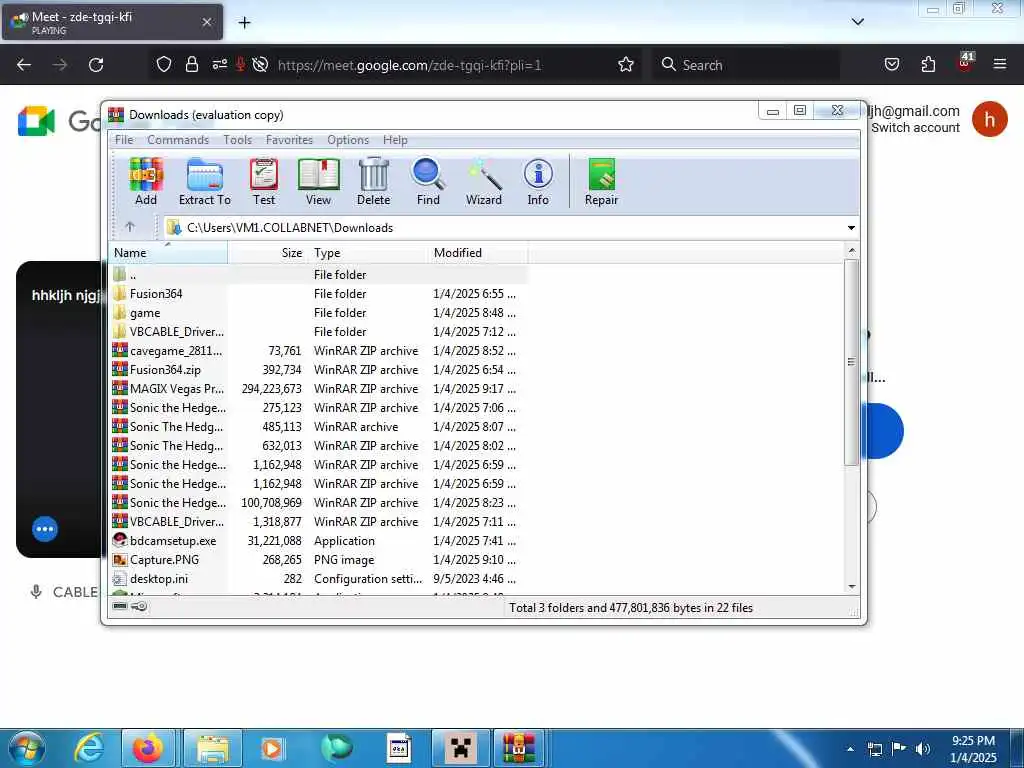The image size is (1024, 768).
Task: Click the blue more options button in Meet preview
Action: click(45, 529)
